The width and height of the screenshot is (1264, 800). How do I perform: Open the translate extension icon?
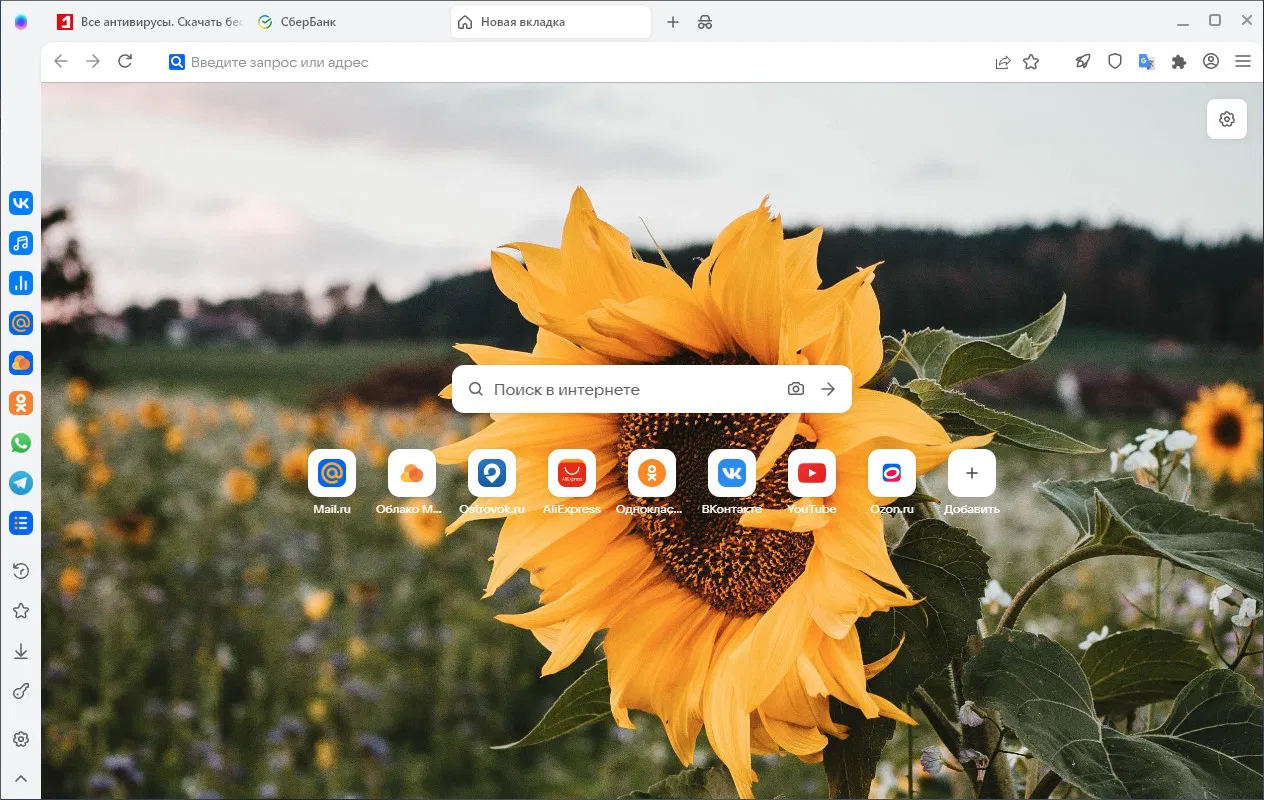pyautogui.click(x=1147, y=62)
